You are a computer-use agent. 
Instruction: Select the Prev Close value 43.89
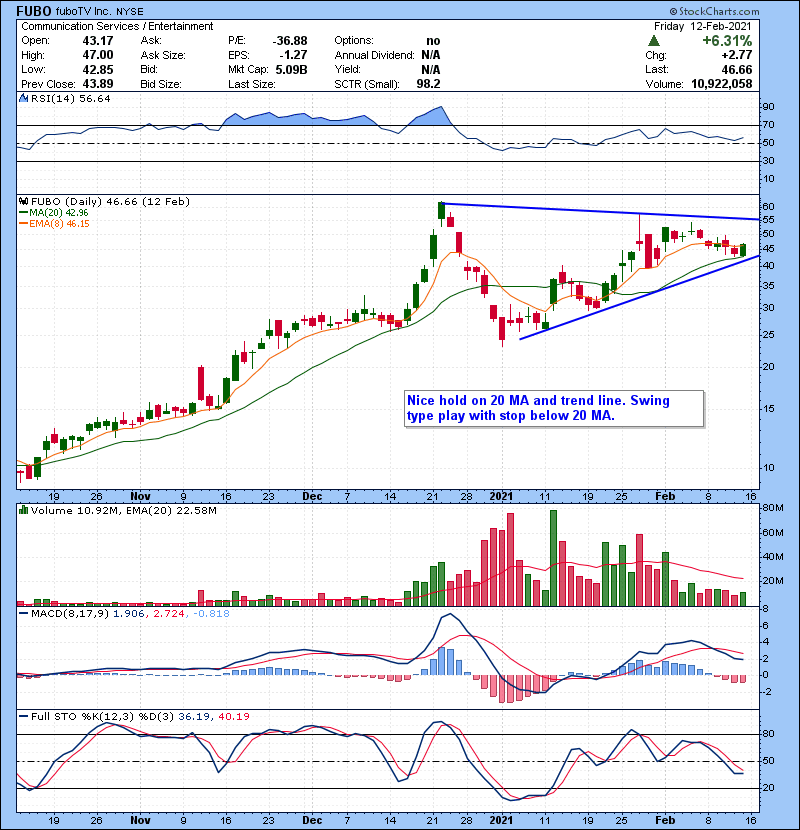click(x=98, y=84)
